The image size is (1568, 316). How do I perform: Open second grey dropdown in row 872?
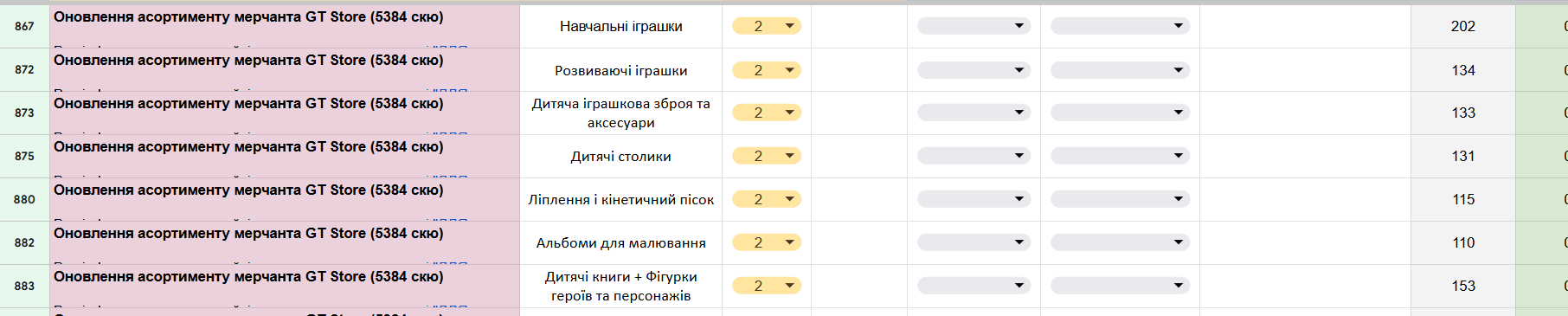point(1120,70)
